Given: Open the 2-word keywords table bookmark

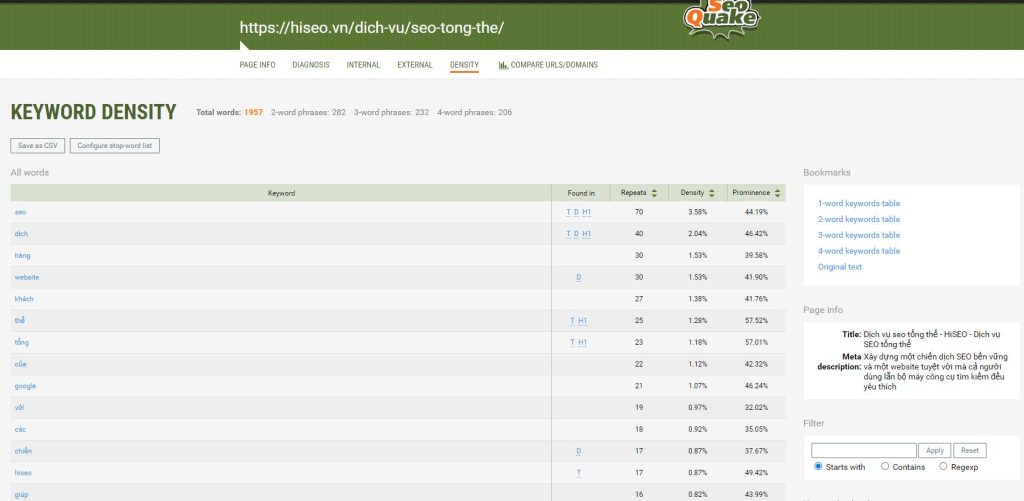Looking at the screenshot, I should point(858,219).
